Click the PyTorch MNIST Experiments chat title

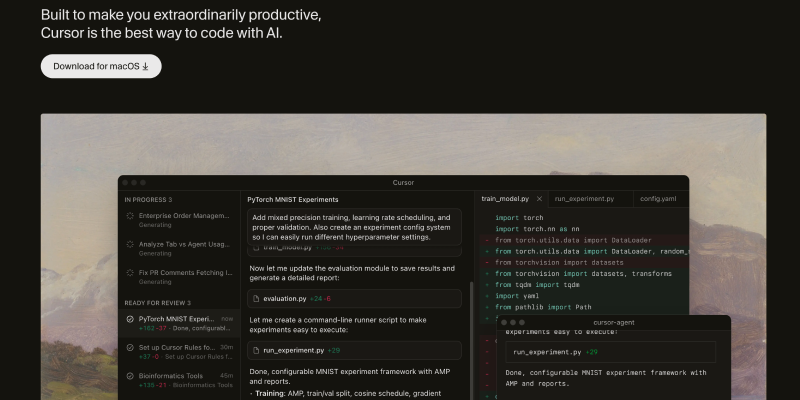pyautogui.click(x=293, y=199)
